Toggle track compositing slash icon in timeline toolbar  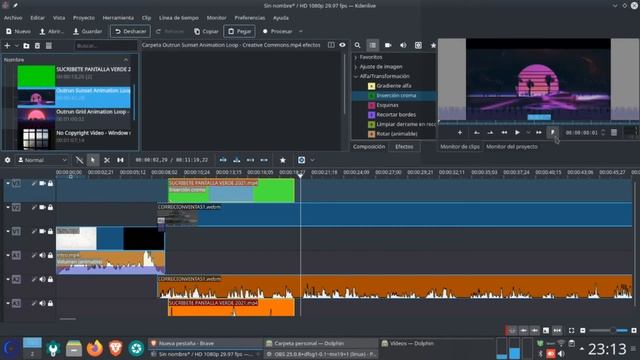pyautogui.click(x=79, y=160)
